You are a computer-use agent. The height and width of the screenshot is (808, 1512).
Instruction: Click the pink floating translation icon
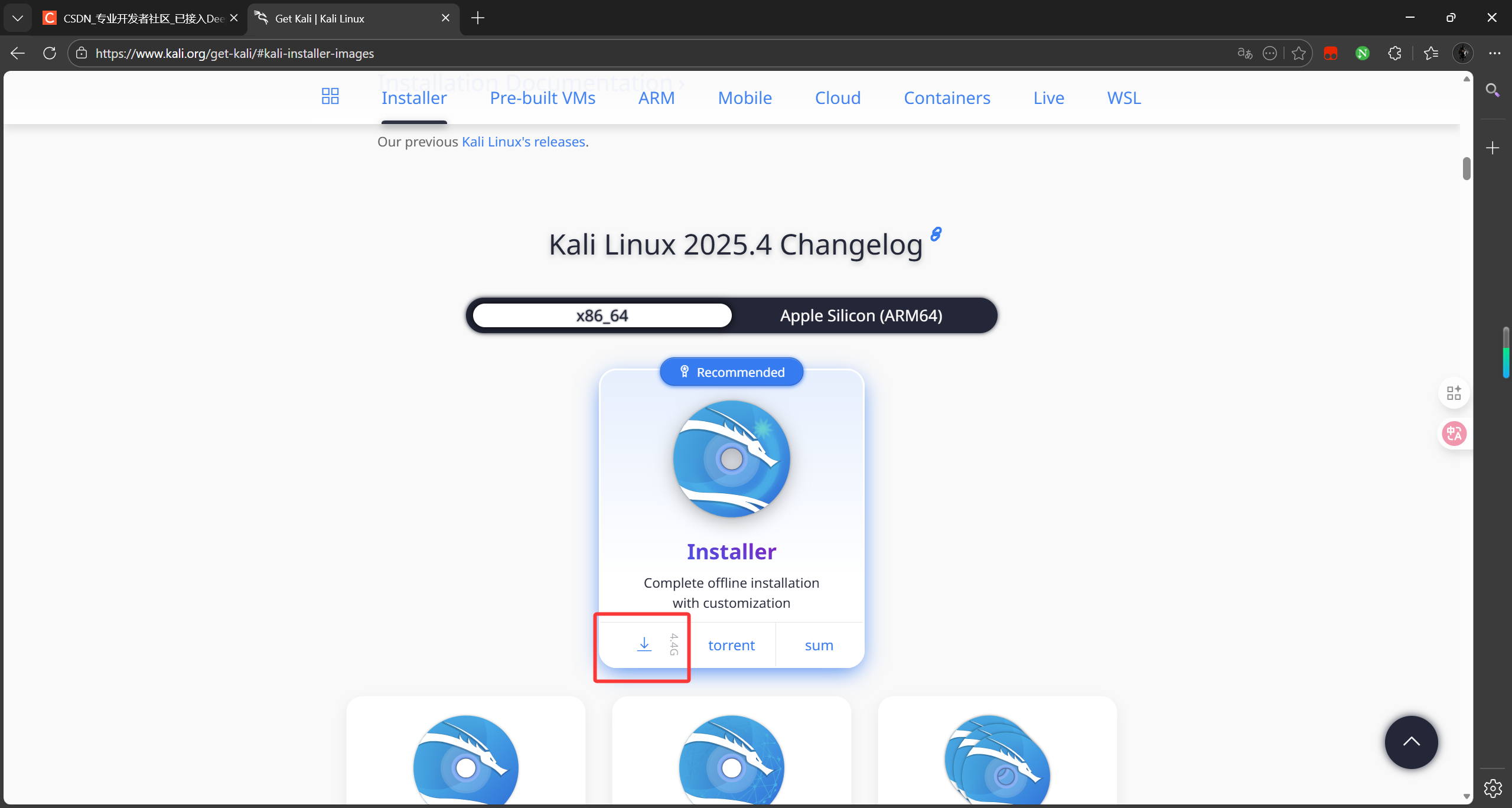[x=1454, y=434]
